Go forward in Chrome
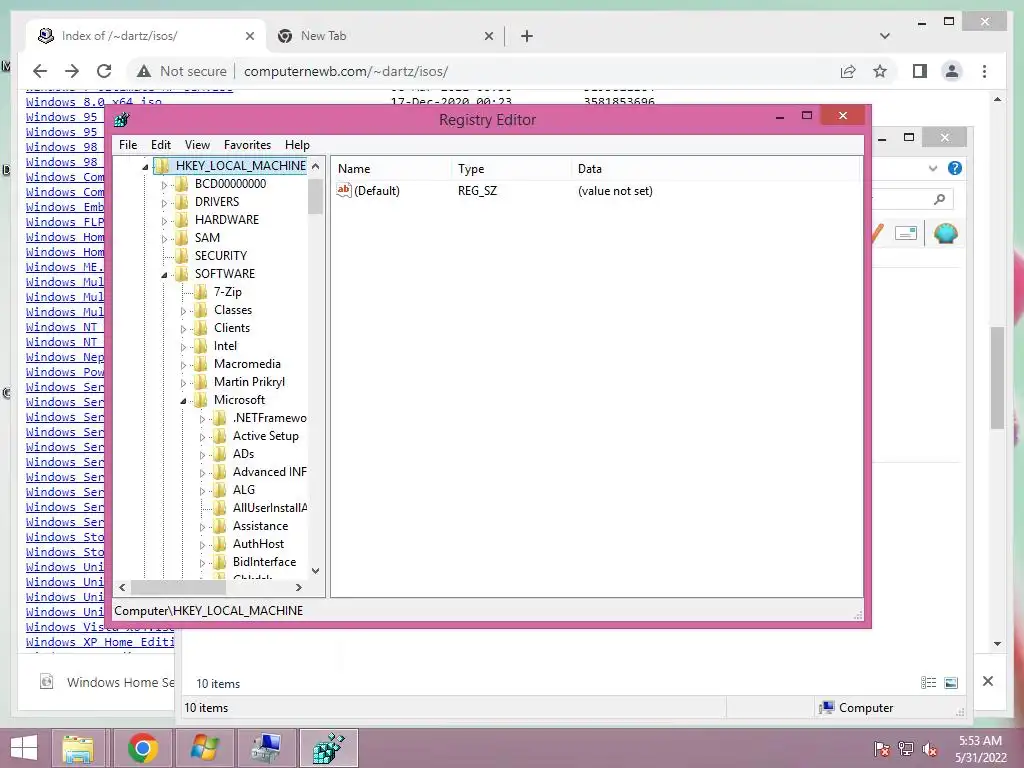This screenshot has height=768, width=1024. click(72, 71)
